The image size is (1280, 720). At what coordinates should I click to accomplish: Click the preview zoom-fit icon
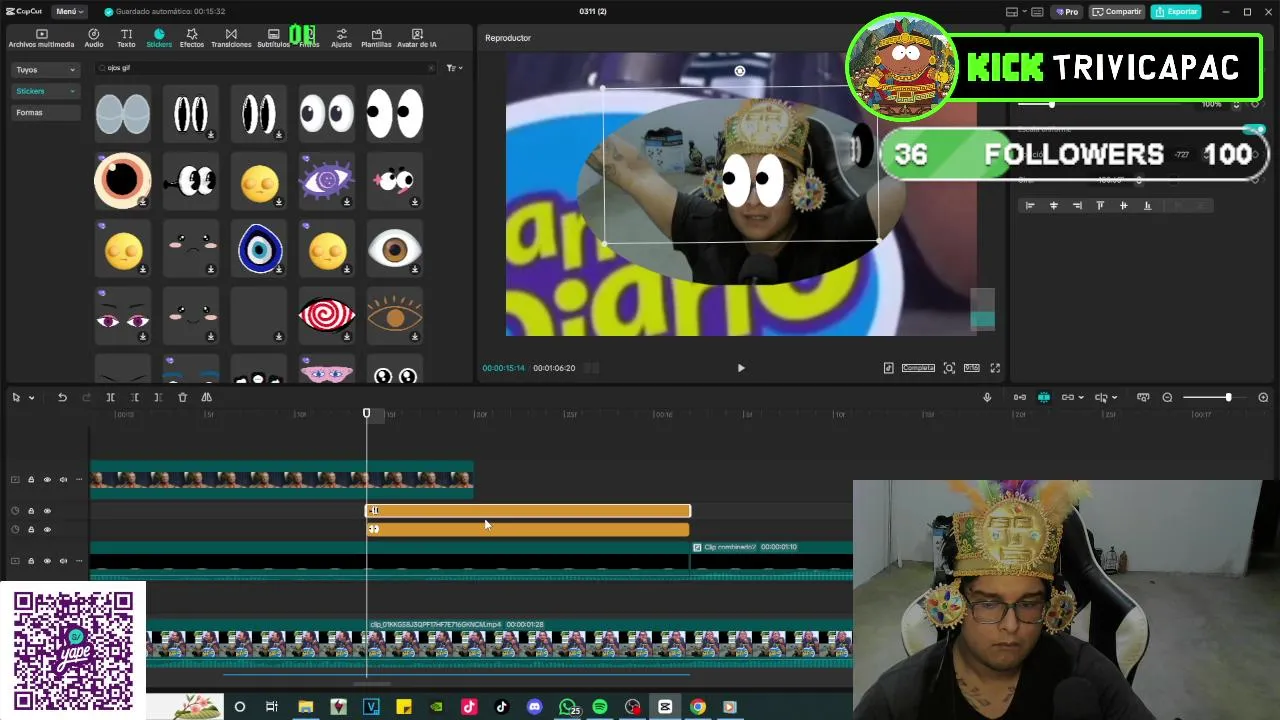pyautogui.click(x=949, y=368)
